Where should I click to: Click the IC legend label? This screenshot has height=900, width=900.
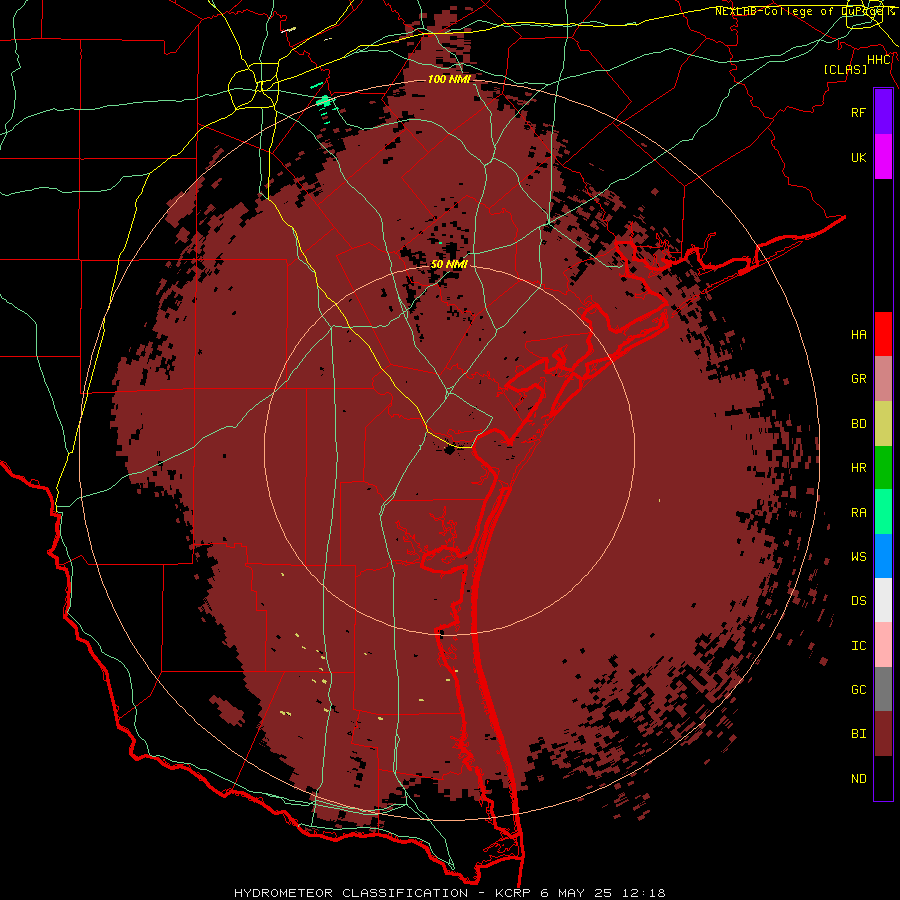point(858,646)
